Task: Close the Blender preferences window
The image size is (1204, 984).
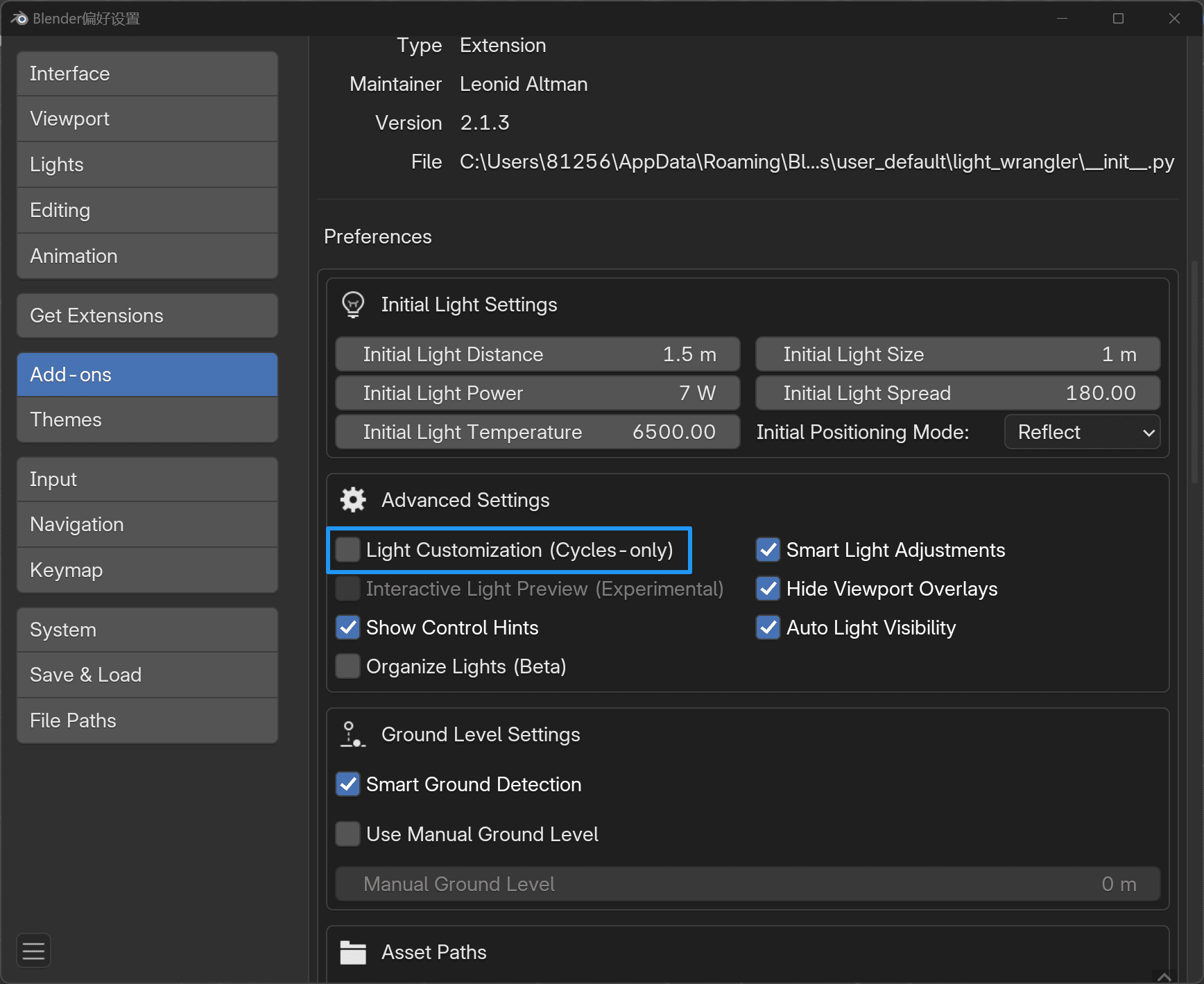Action: pyautogui.click(x=1174, y=19)
